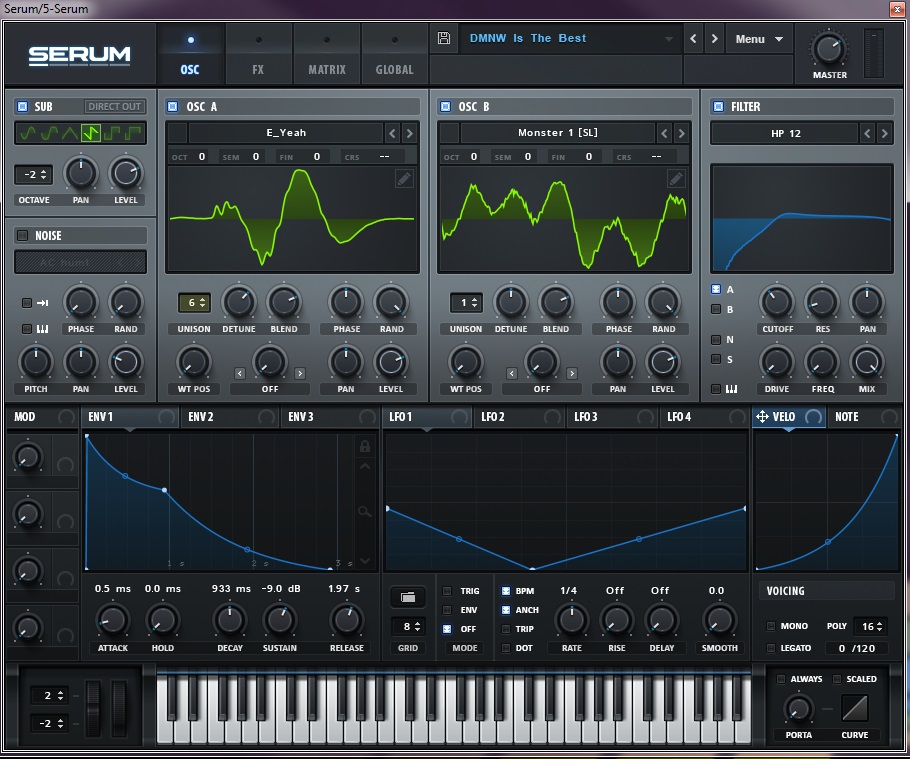
Task: Click the envelope lock icon
Action: click(x=365, y=446)
